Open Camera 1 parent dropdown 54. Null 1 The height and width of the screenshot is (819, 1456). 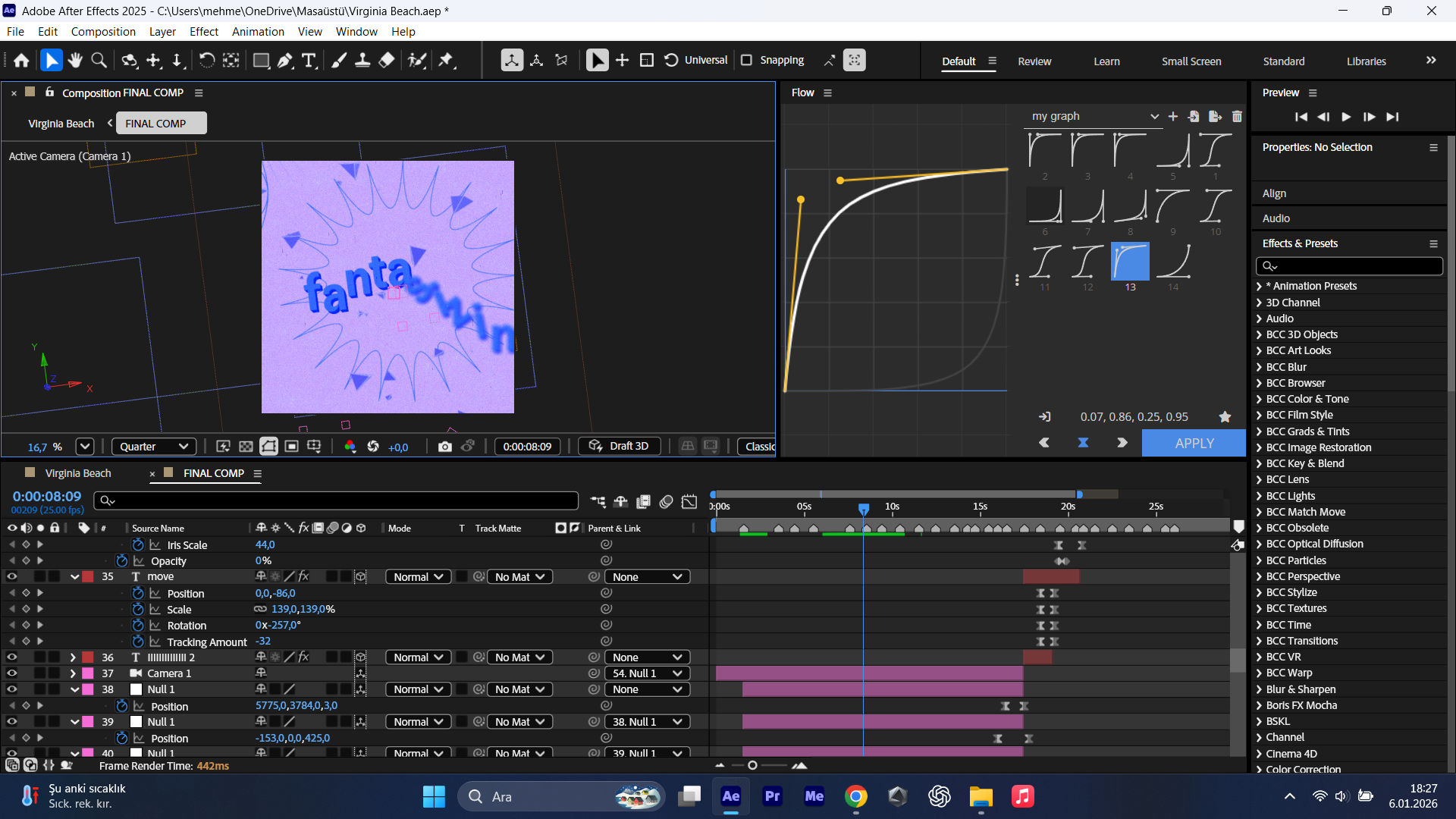(648, 673)
